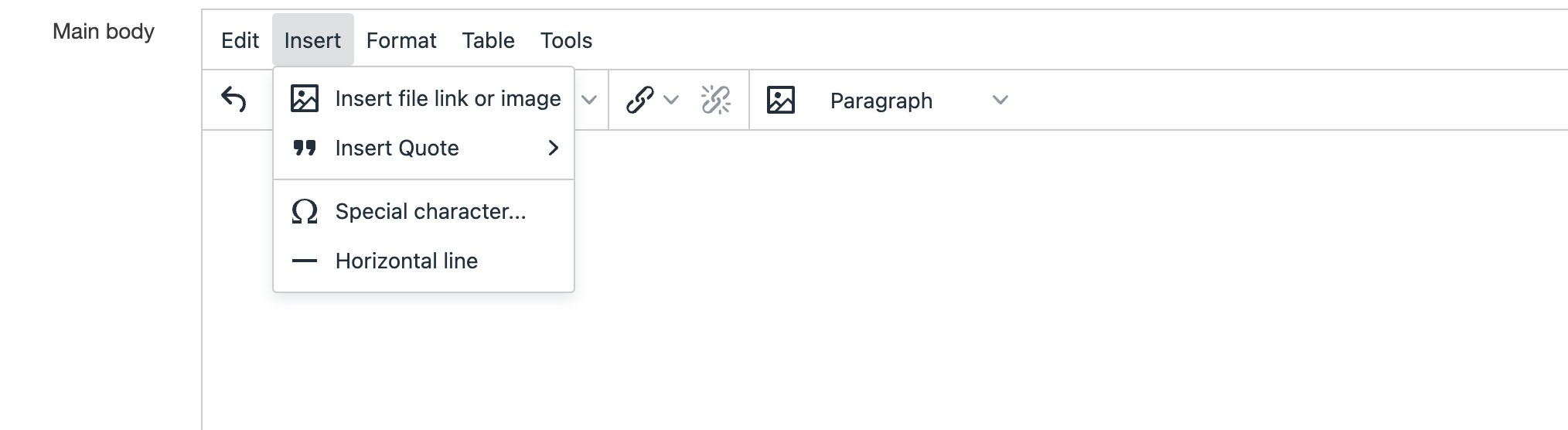Click inside the empty editor text area
Image resolution: width=1568 pixels, height=430 pixels.
click(1005, 294)
